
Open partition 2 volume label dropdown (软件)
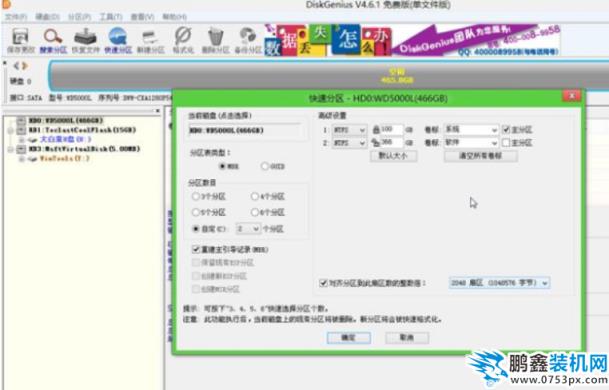[472, 143]
